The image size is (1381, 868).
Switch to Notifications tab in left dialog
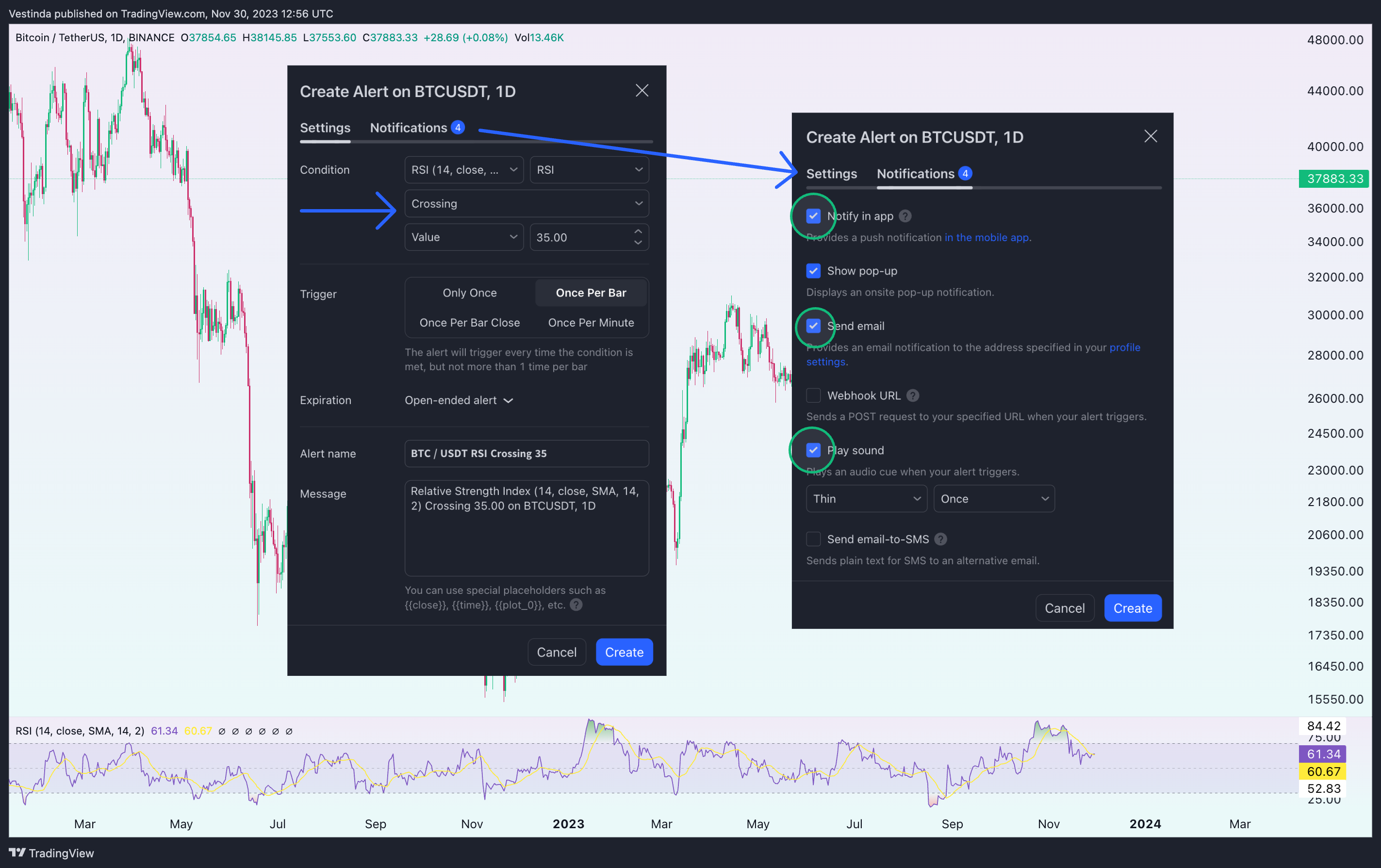click(x=417, y=128)
